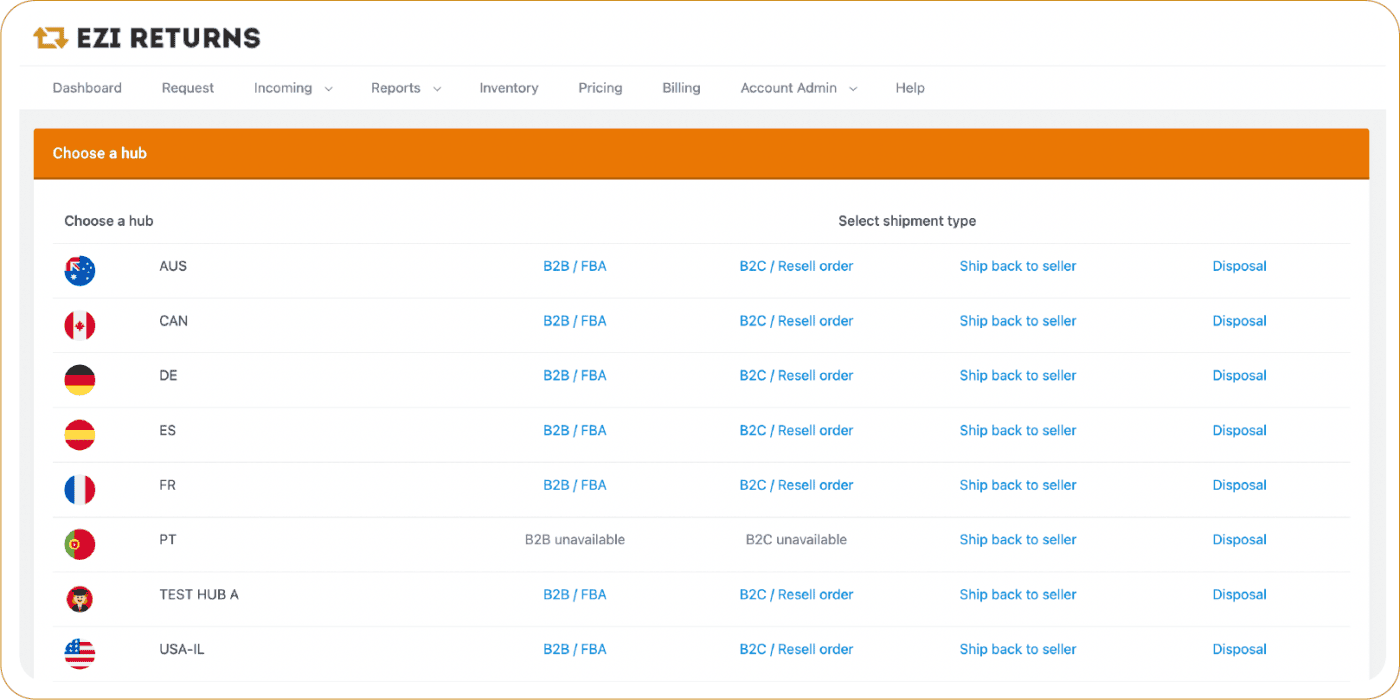Click the Australia flag icon

(79, 271)
